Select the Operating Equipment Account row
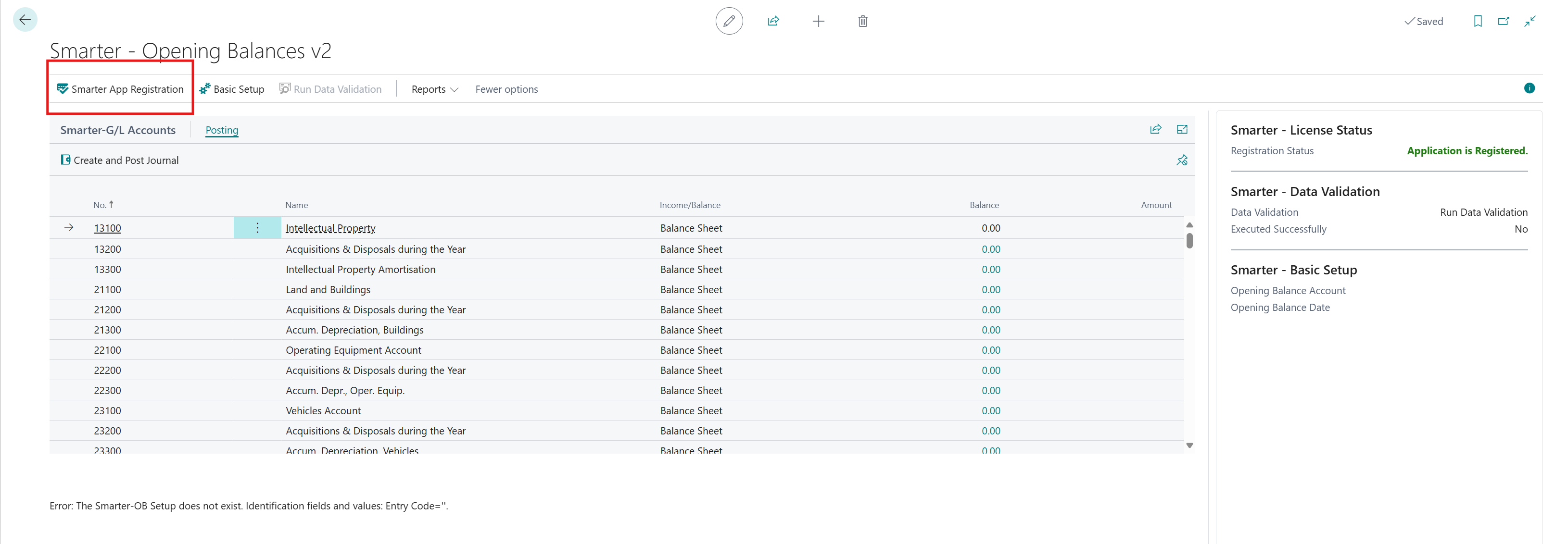 (617, 350)
